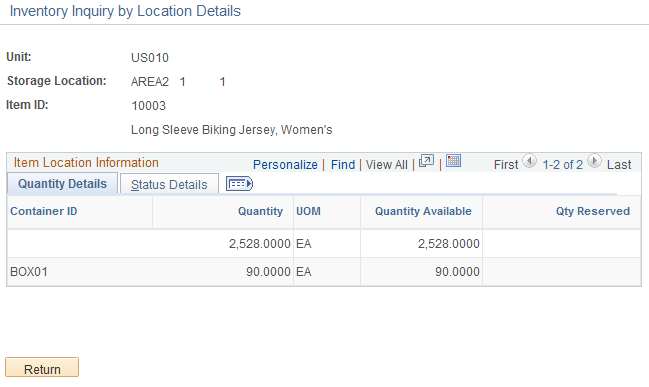This screenshot has width=649, height=387.
Task: Open the Status Details tab
Action: 169,185
